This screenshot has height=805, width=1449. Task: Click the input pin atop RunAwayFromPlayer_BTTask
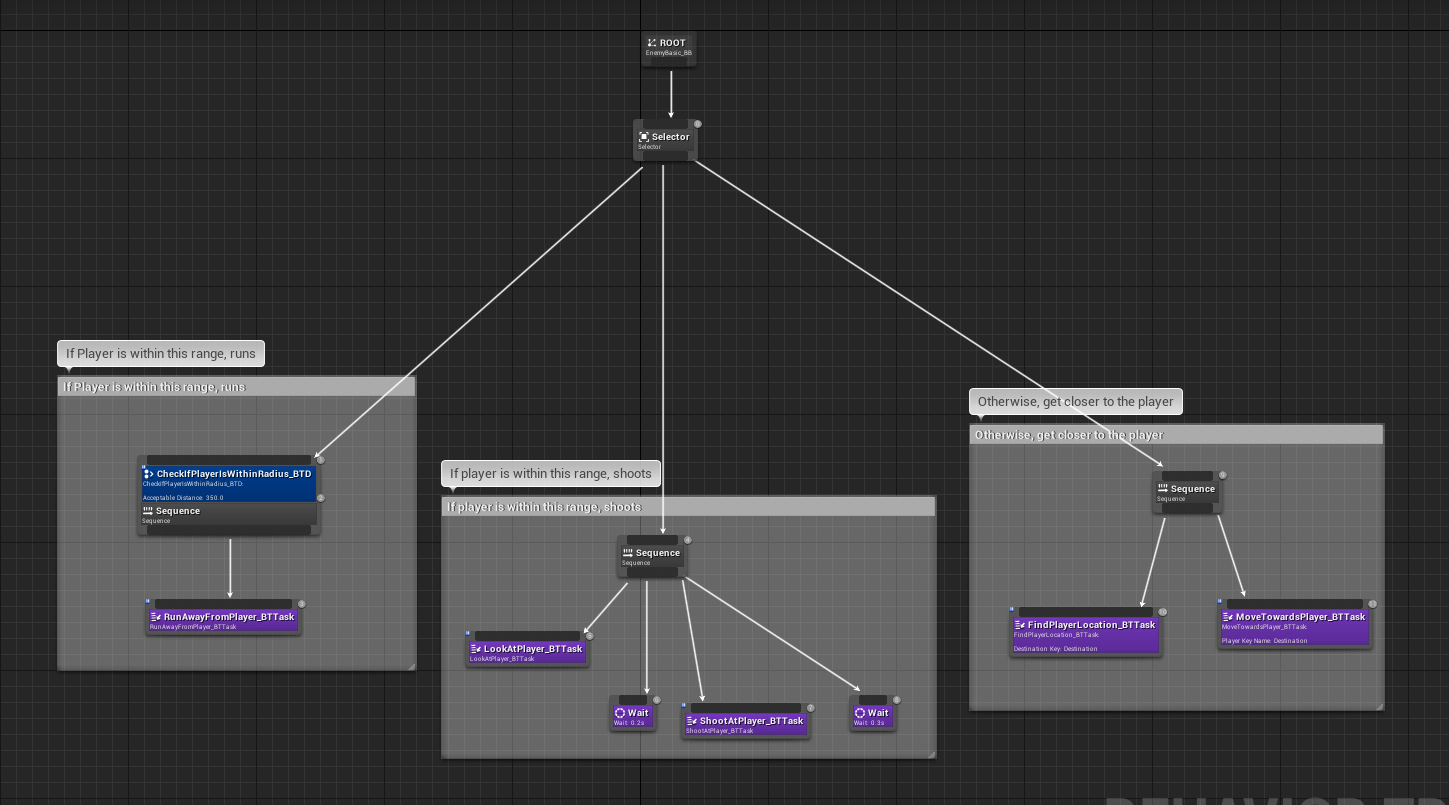[223, 605]
